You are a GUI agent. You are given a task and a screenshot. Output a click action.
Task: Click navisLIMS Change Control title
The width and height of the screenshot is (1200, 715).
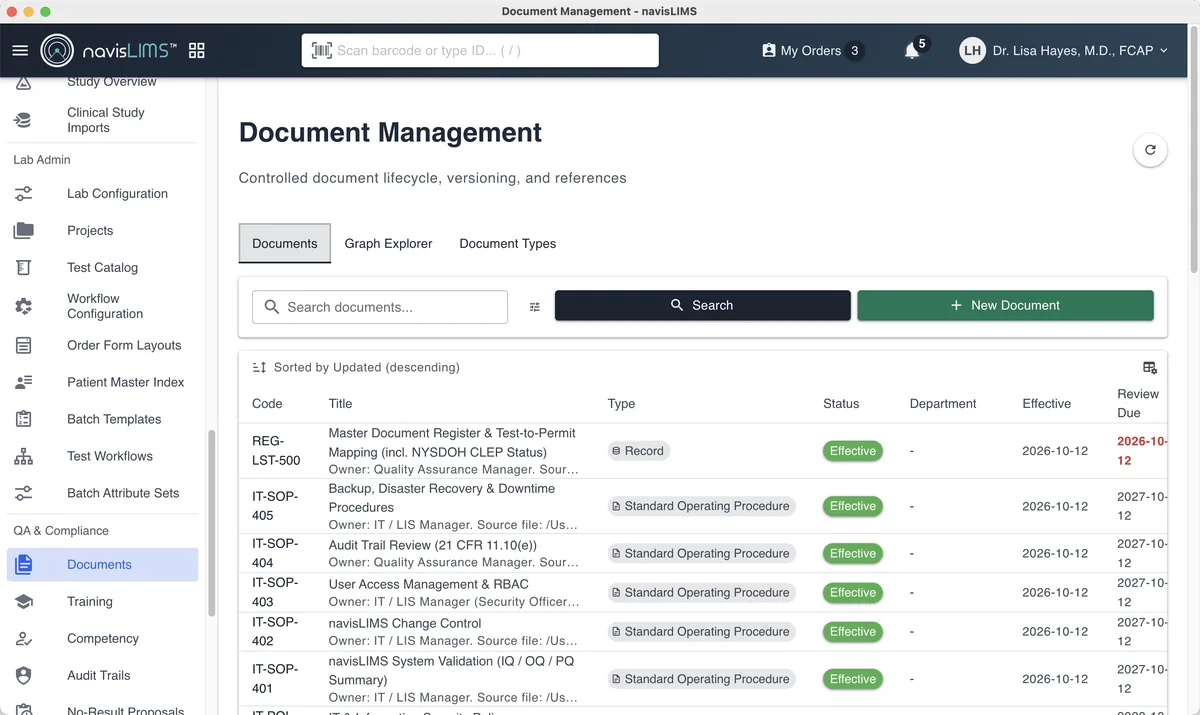407,623
